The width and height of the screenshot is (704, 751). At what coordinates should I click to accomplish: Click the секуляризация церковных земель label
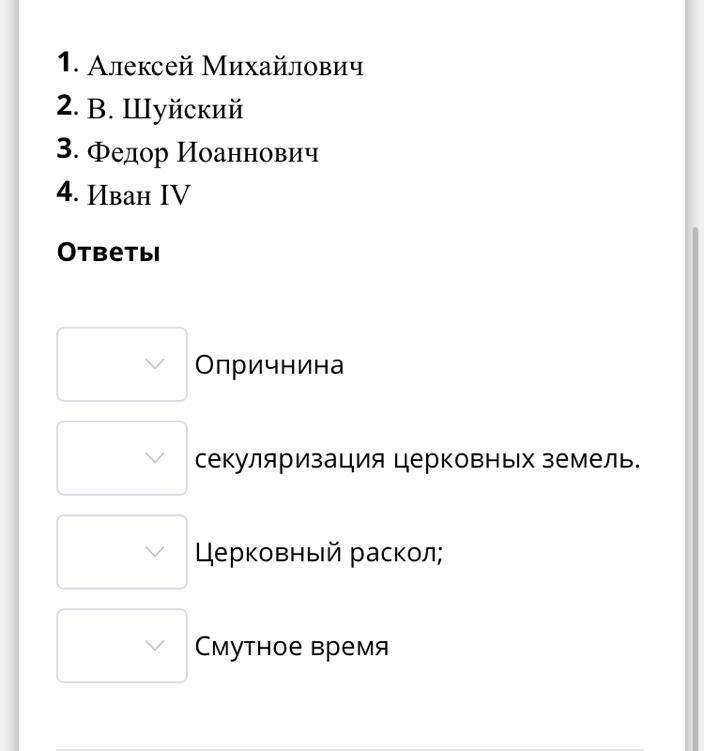(417, 459)
